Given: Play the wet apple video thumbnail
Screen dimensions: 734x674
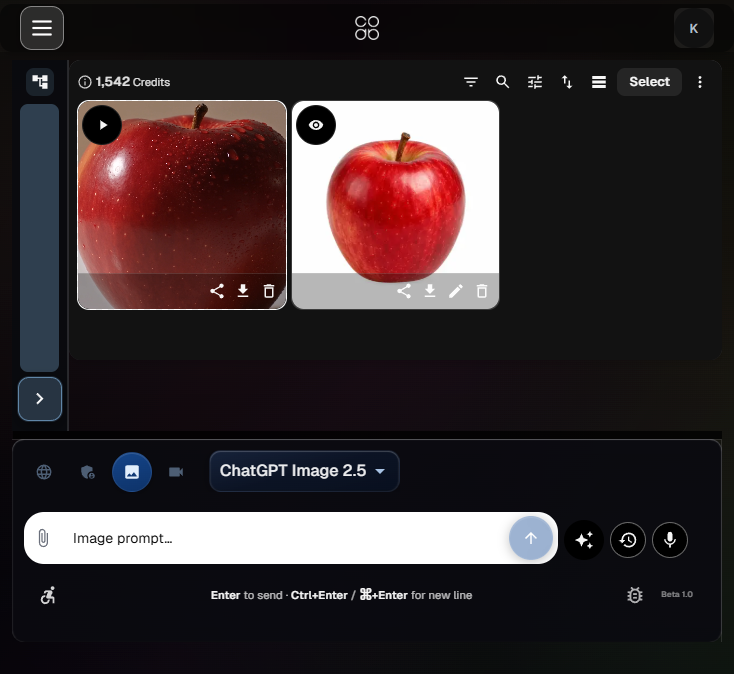Looking at the screenshot, I should (102, 125).
